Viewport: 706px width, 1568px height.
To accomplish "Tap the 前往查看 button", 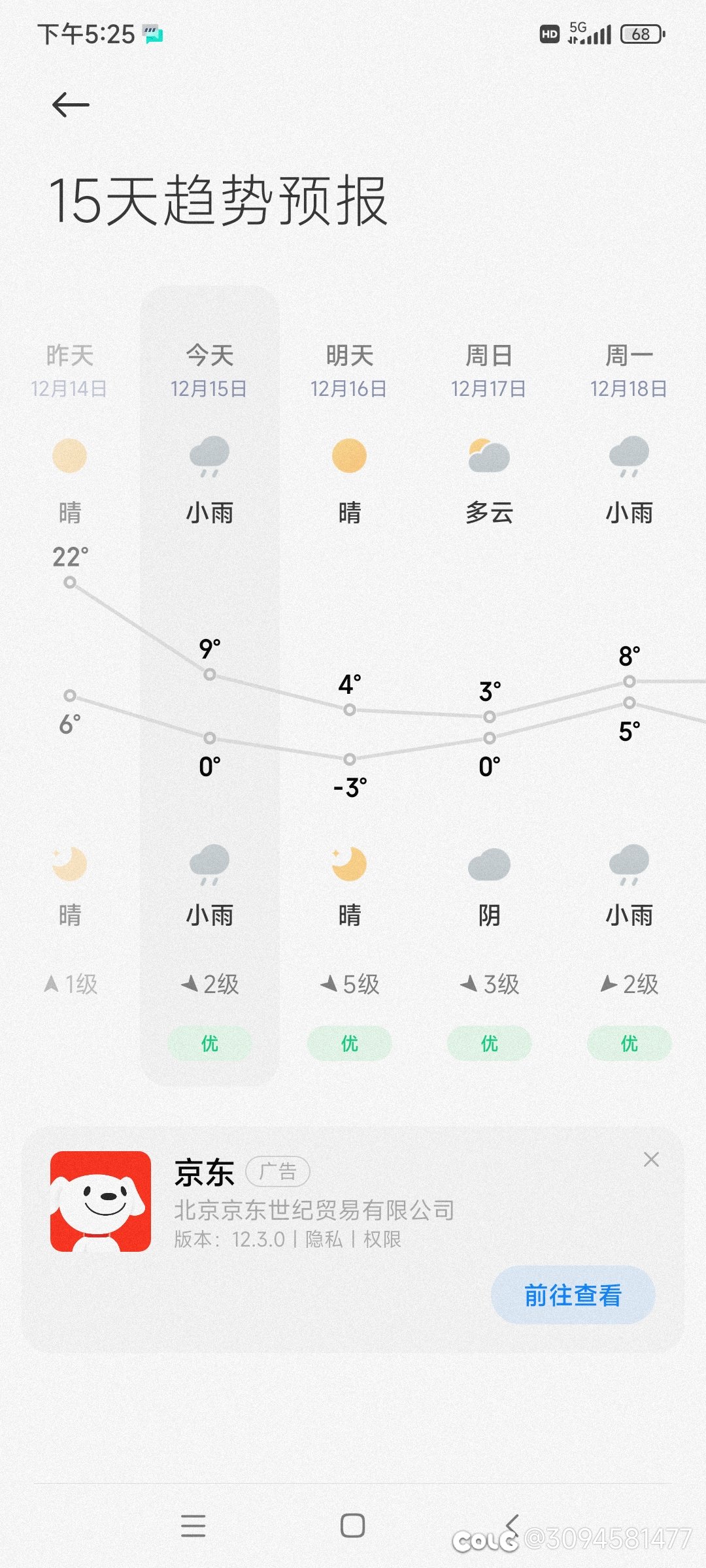I will click(x=573, y=1295).
